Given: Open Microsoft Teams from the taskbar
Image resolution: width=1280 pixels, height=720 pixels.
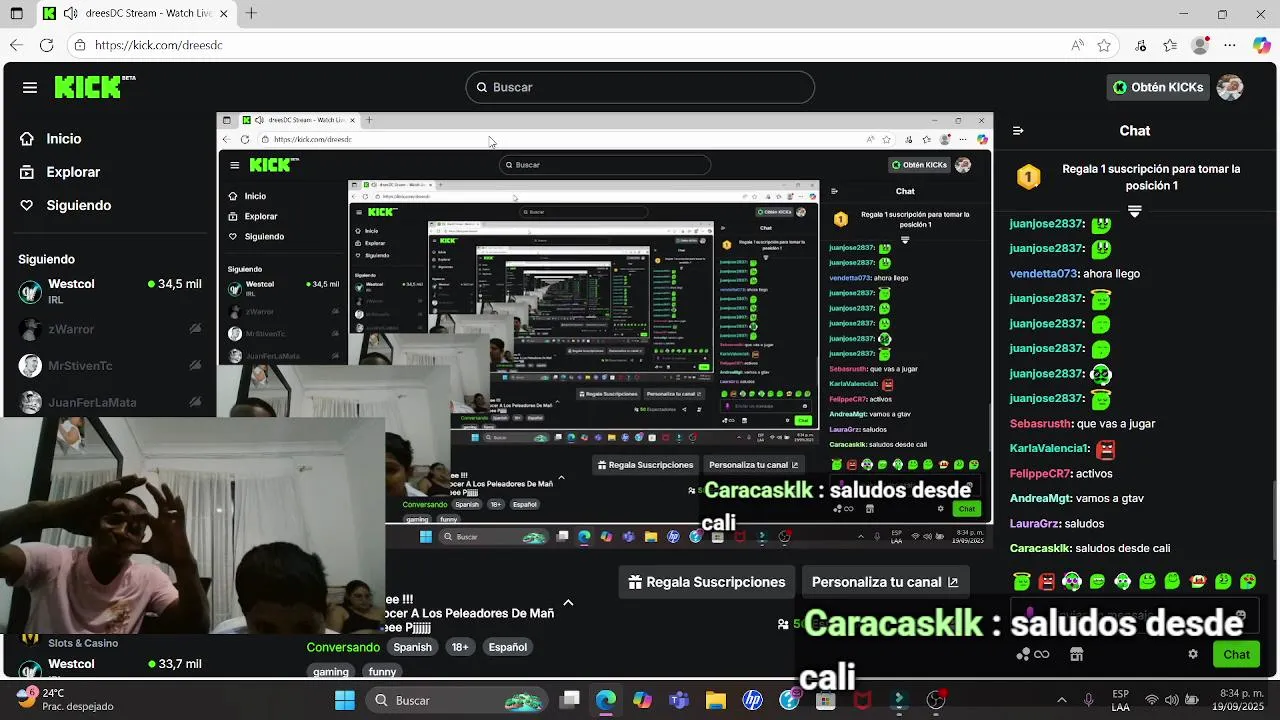Looking at the screenshot, I should click(x=679, y=700).
